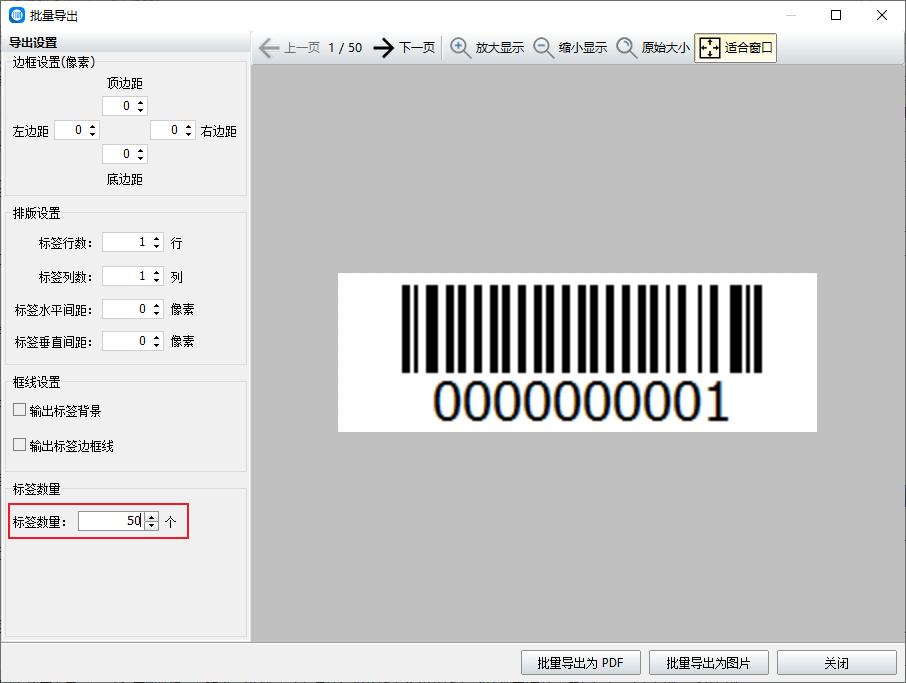
Task: Click the zoom-out magnifier icon
Action: tap(543, 47)
